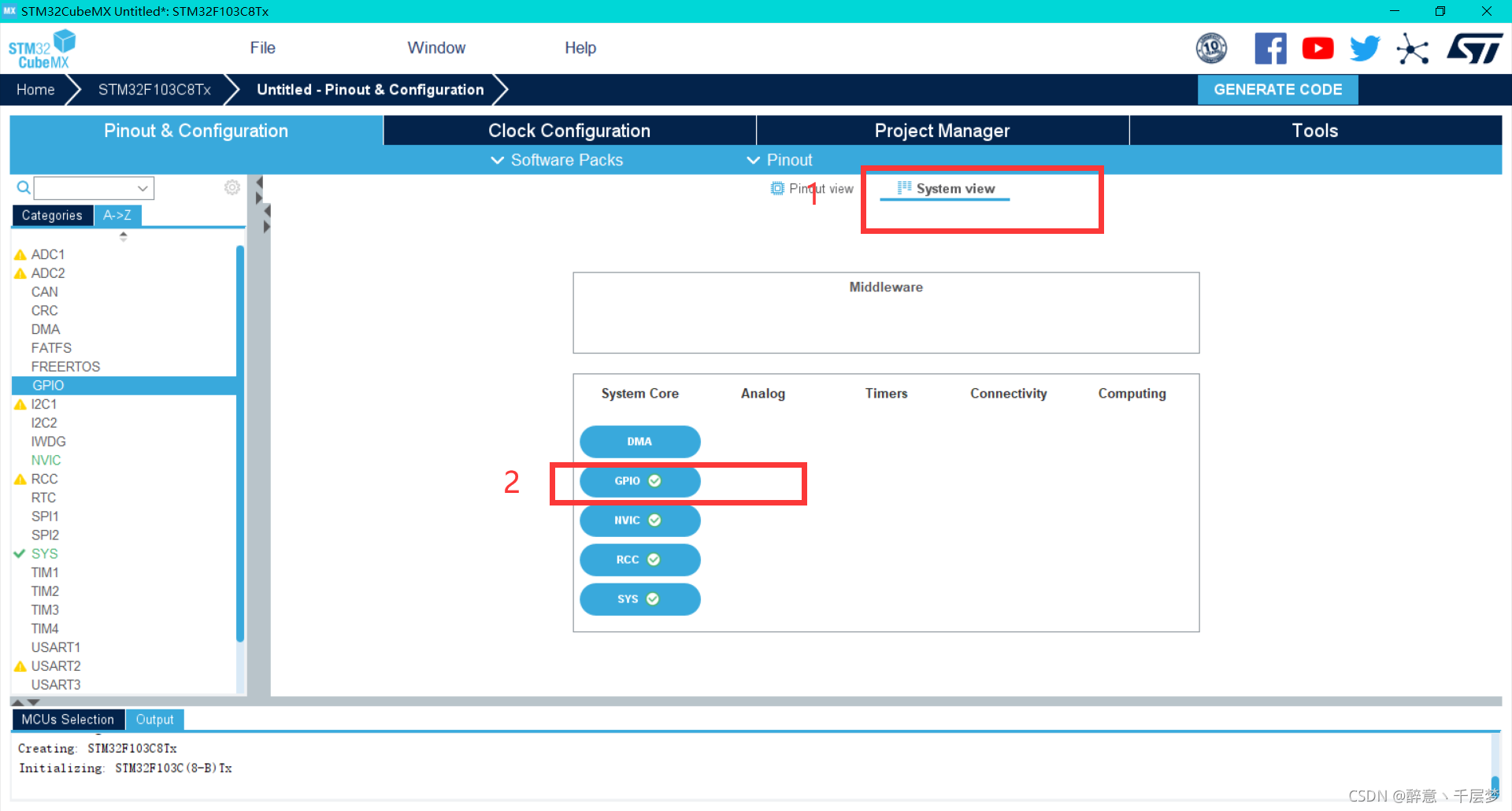Viewport: 1512px width, 811px height.
Task: Open the Facebook icon link
Action: pos(1270,49)
